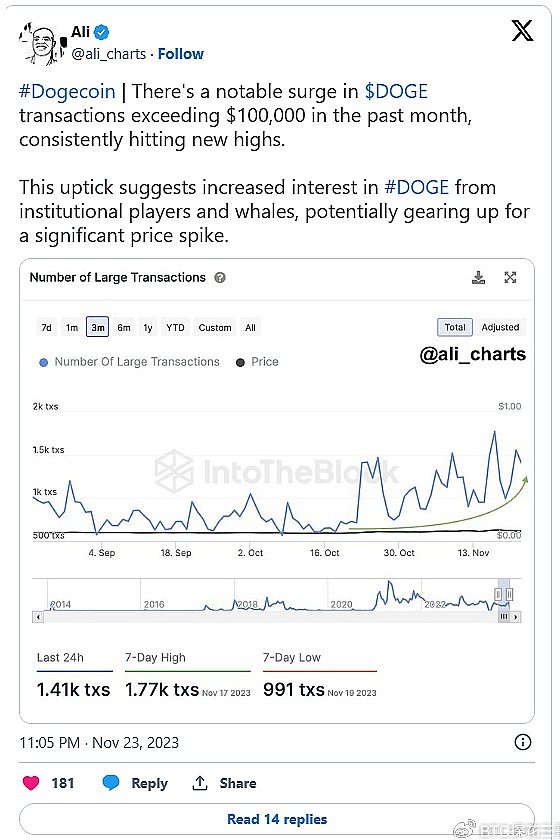Toggle Price series legend

(257, 362)
